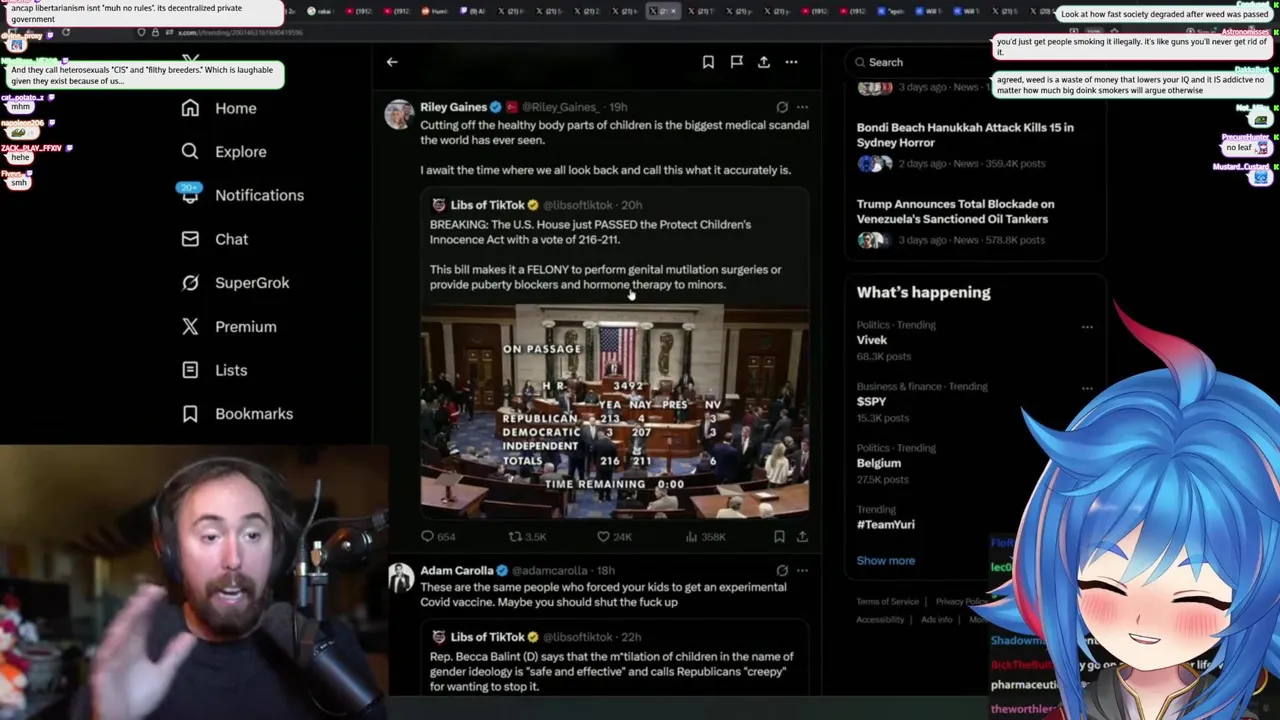1280x720 pixels.
Task: Open quoted Libs of TikTok 22h post
Action: click(614, 659)
